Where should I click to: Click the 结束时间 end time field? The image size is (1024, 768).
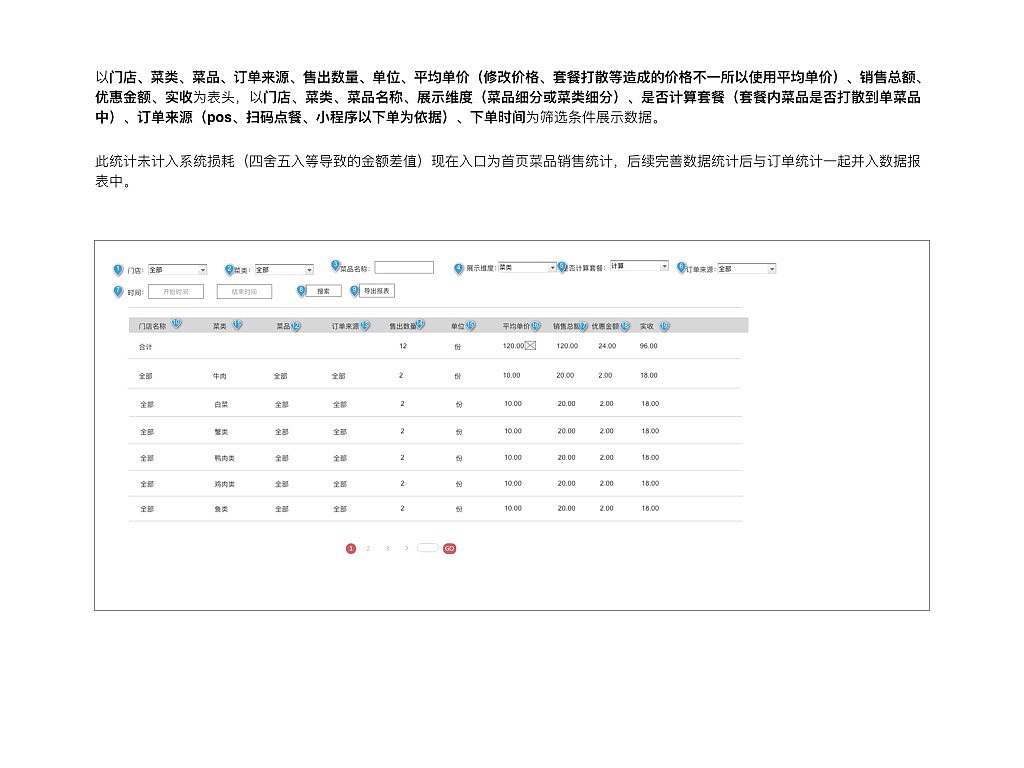pyautogui.click(x=244, y=292)
